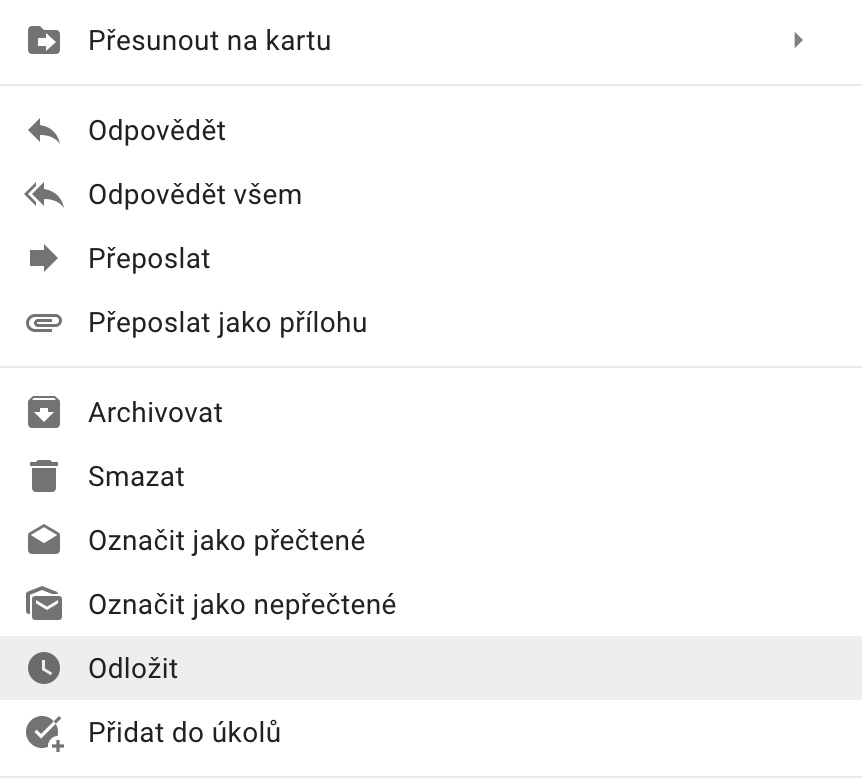Image resolution: width=862 pixels, height=782 pixels.
Task: Click the paperclip attachment icon
Action: click(x=44, y=323)
